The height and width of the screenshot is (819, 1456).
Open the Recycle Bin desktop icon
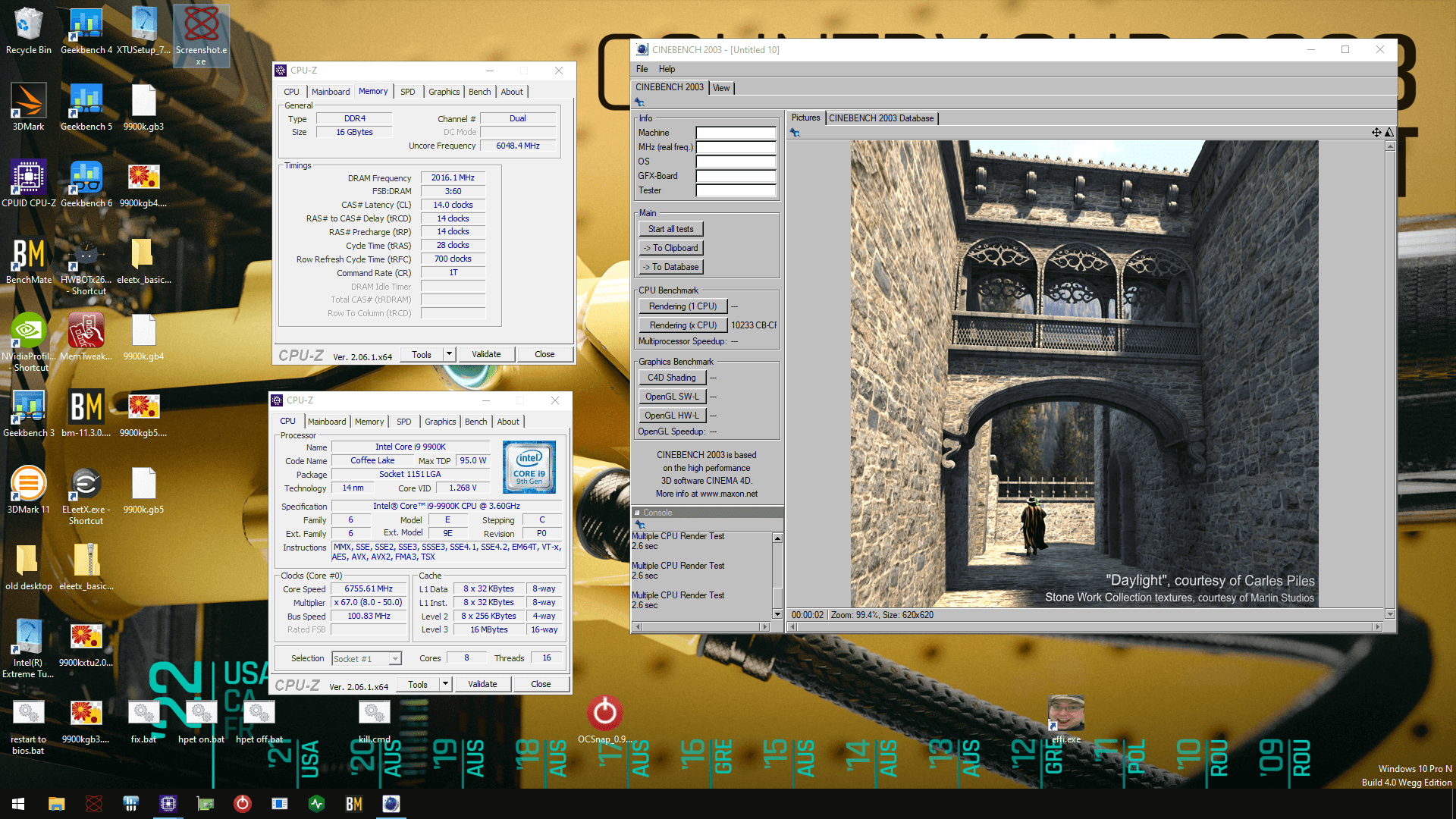28,32
